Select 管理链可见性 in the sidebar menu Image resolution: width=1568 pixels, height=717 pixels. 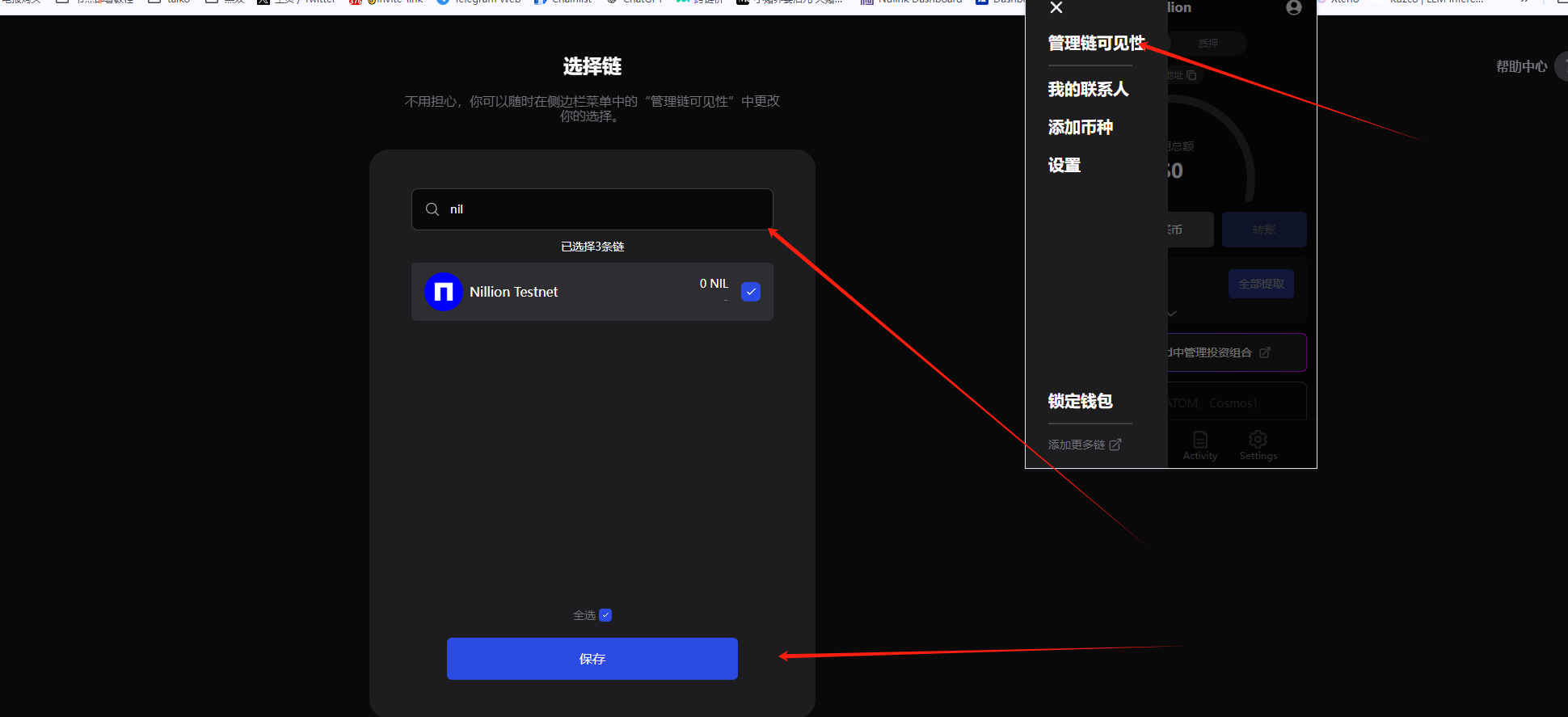pos(1096,43)
